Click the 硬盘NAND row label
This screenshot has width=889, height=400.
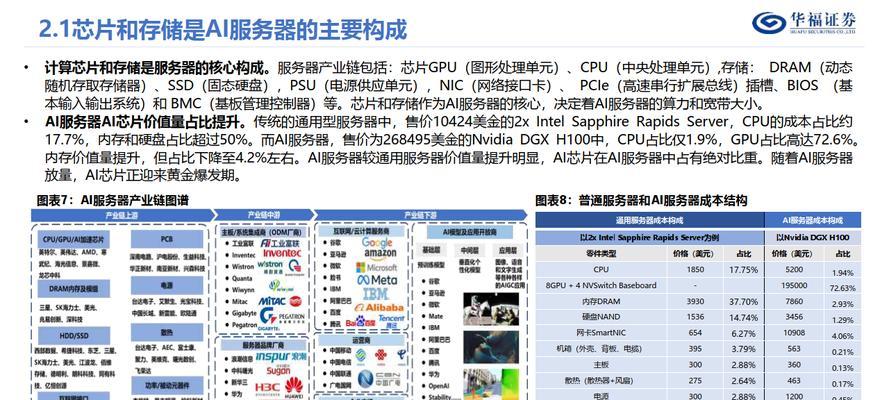tap(601, 317)
